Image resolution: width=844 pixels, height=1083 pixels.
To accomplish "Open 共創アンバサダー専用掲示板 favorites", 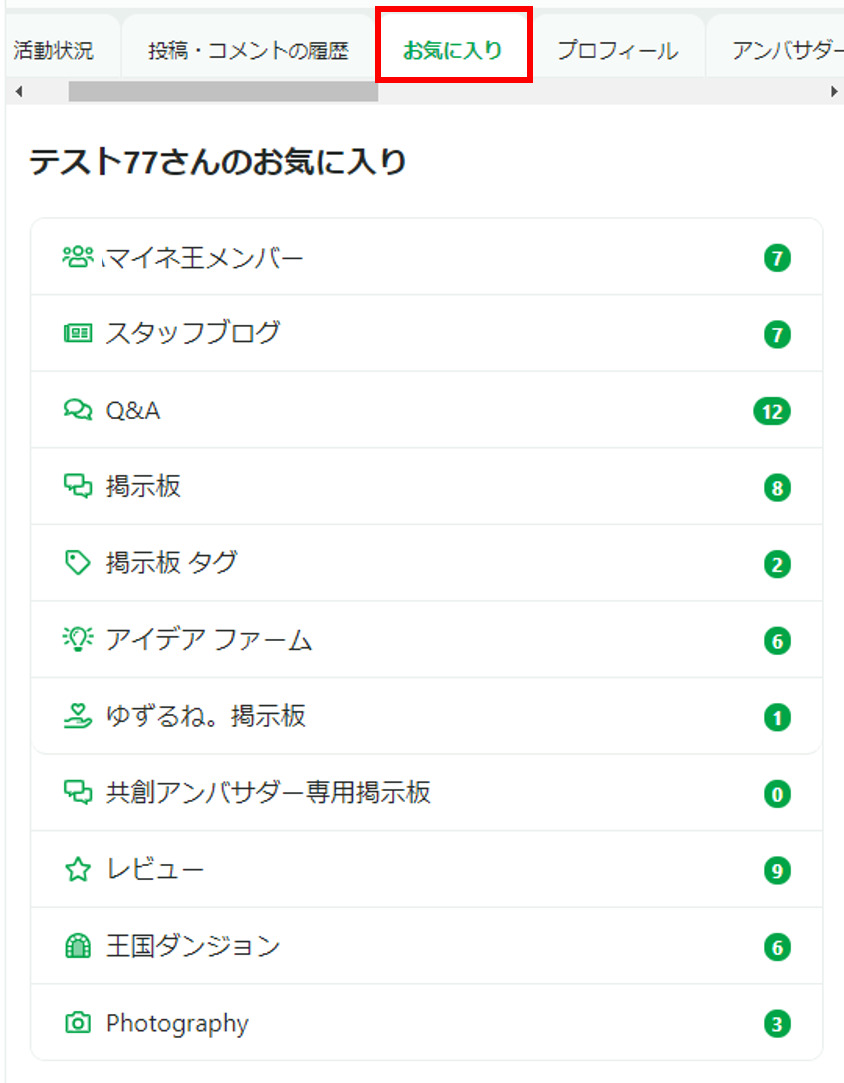I will click(268, 793).
